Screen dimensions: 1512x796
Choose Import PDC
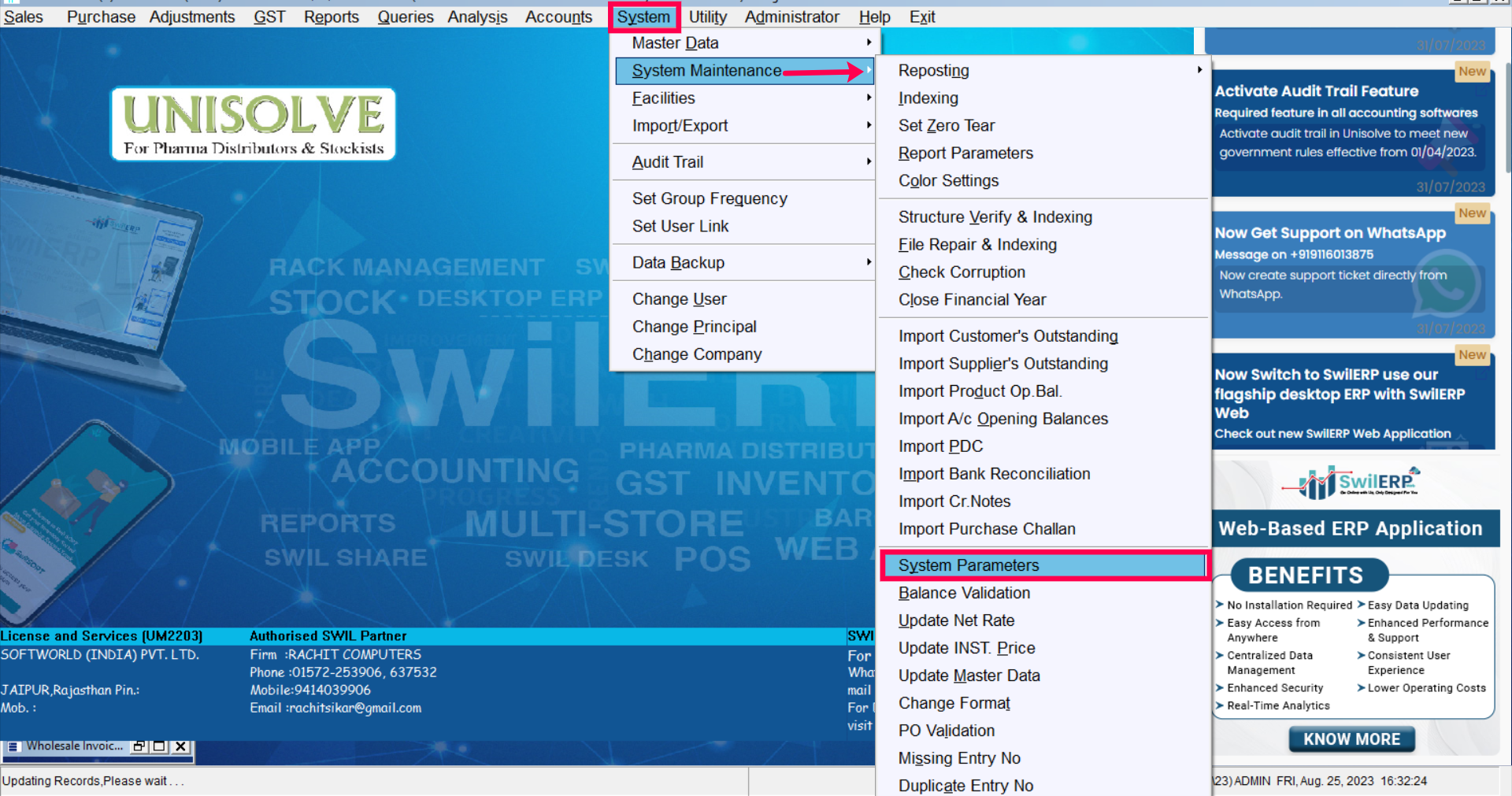(x=1044, y=446)
